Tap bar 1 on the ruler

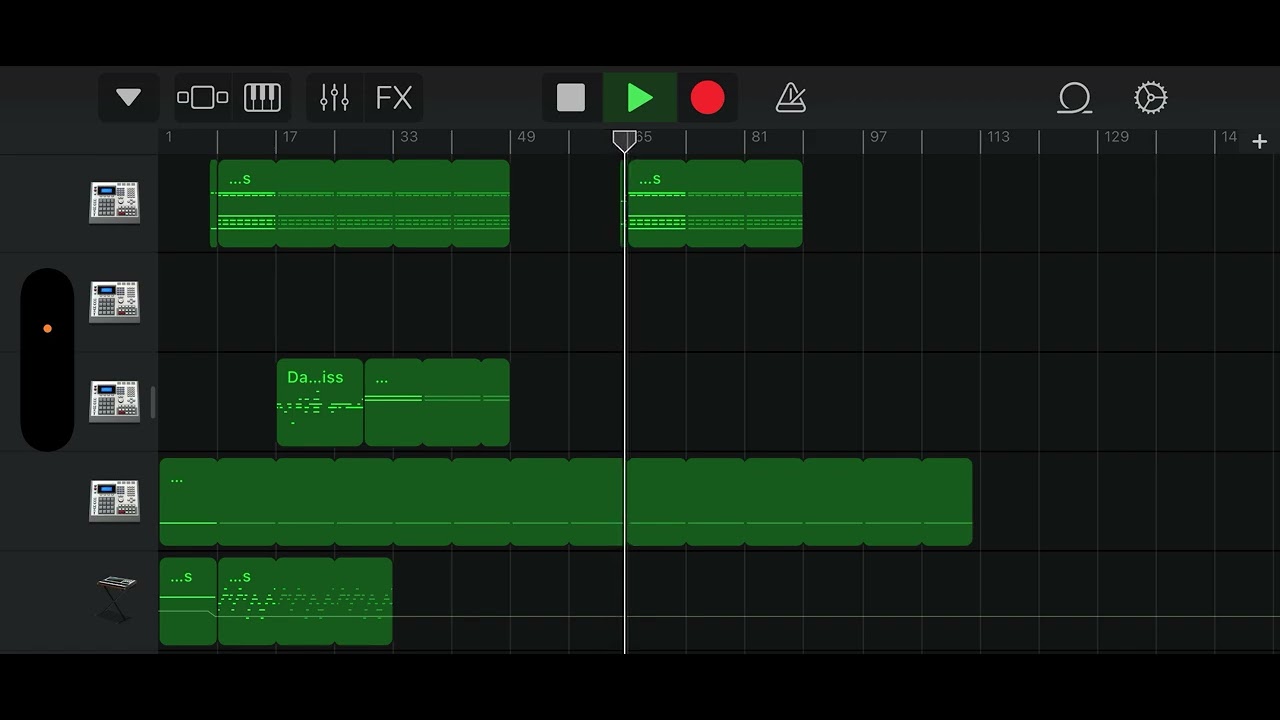(x=169, y=137)
